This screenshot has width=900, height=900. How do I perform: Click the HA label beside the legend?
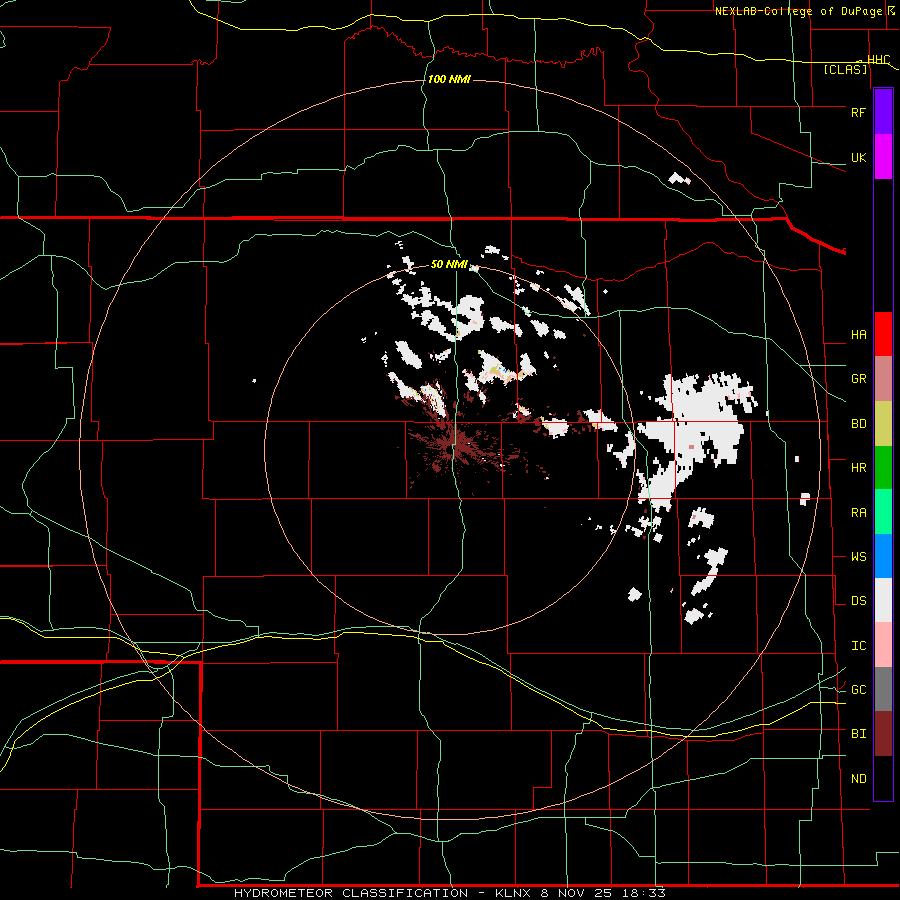coord(858,335)
